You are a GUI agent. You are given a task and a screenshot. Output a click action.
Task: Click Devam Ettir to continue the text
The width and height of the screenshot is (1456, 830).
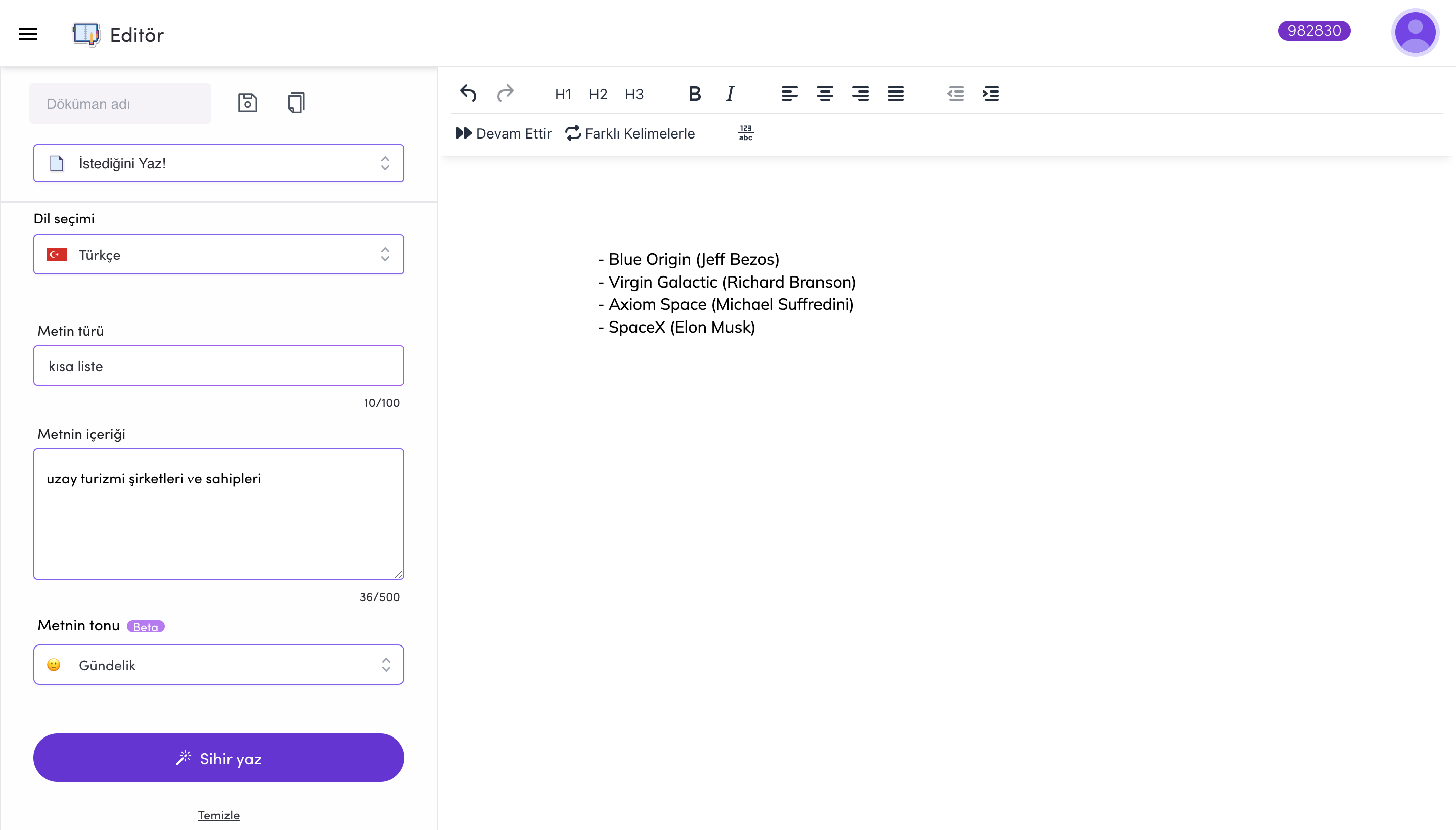coord(504,133)
